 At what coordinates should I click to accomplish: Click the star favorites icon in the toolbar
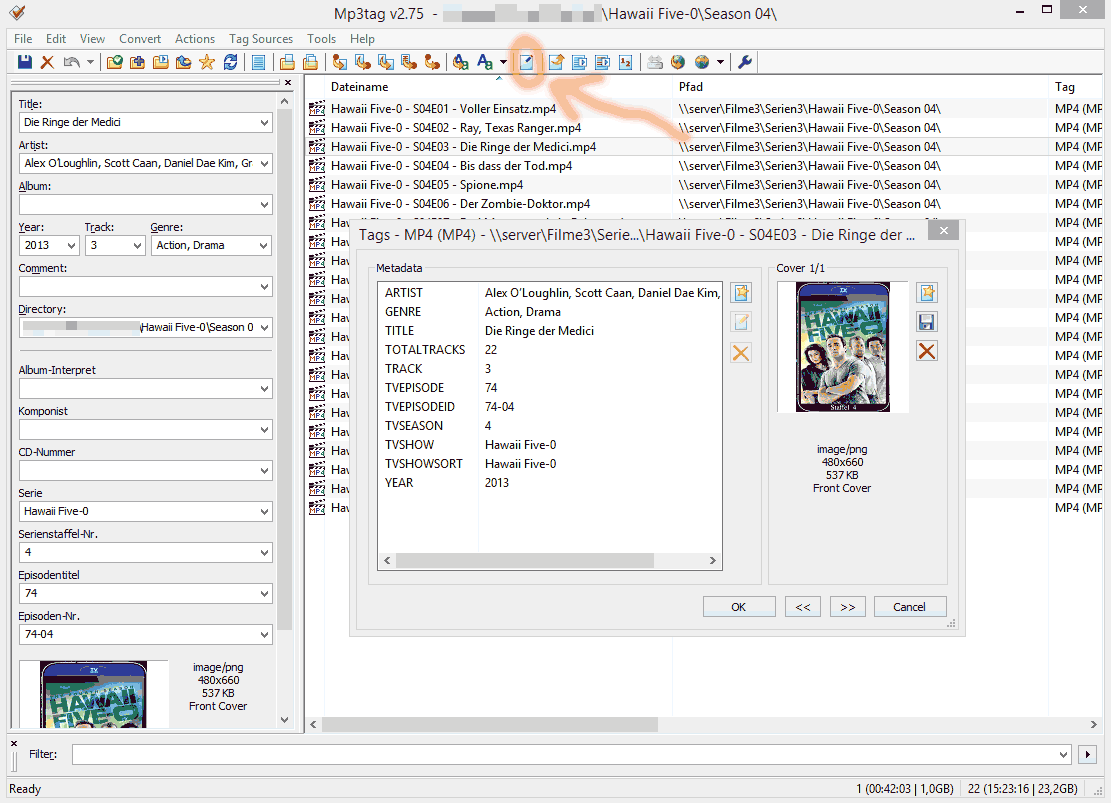click(x=207, y=62)
